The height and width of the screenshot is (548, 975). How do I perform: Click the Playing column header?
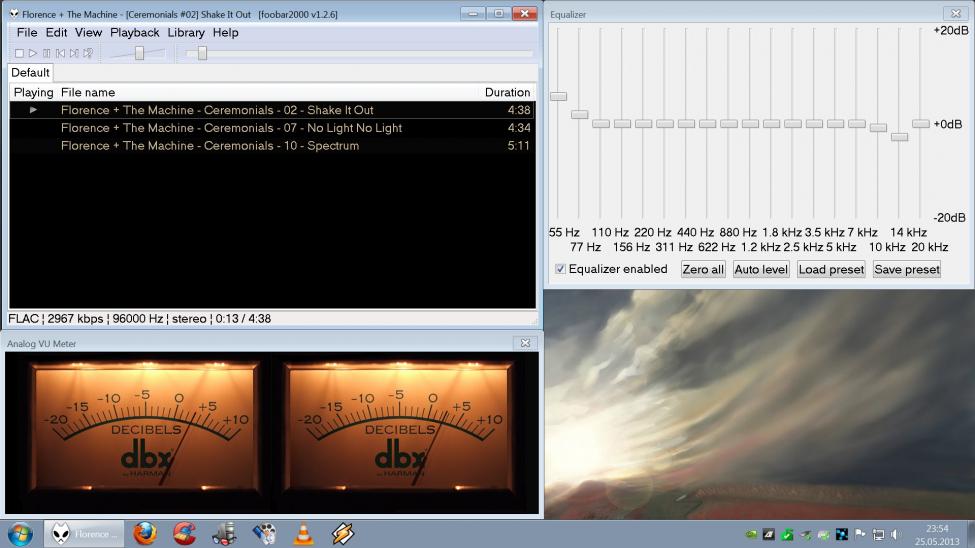[34, 92]
